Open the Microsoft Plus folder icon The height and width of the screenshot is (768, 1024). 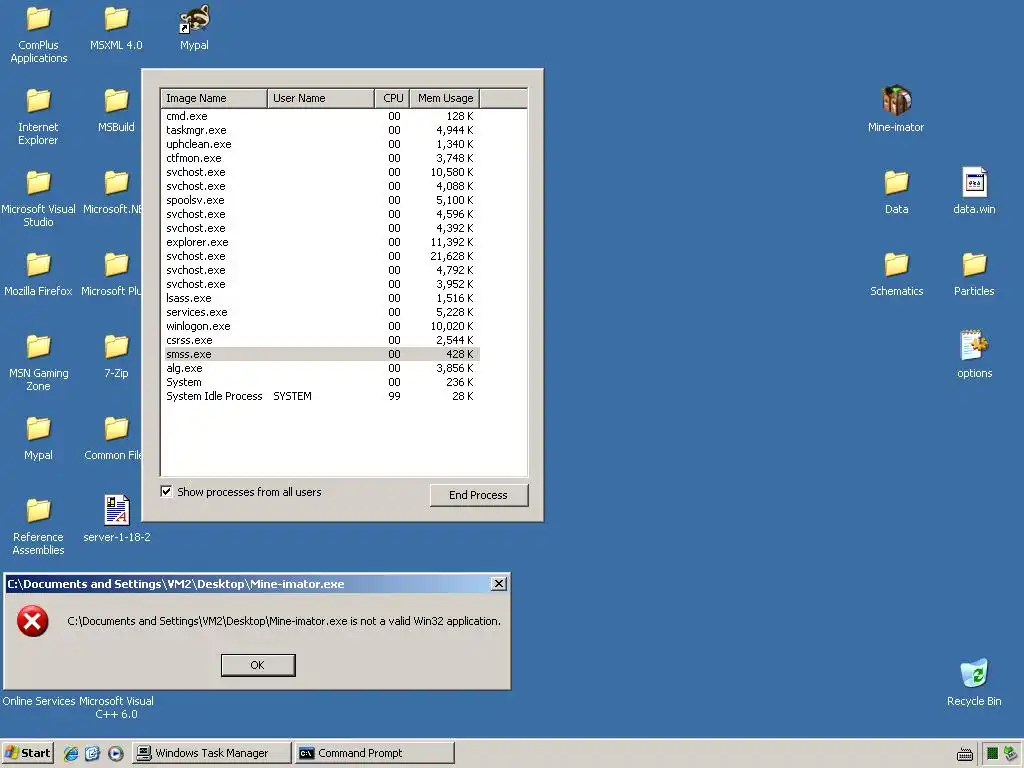116,265
